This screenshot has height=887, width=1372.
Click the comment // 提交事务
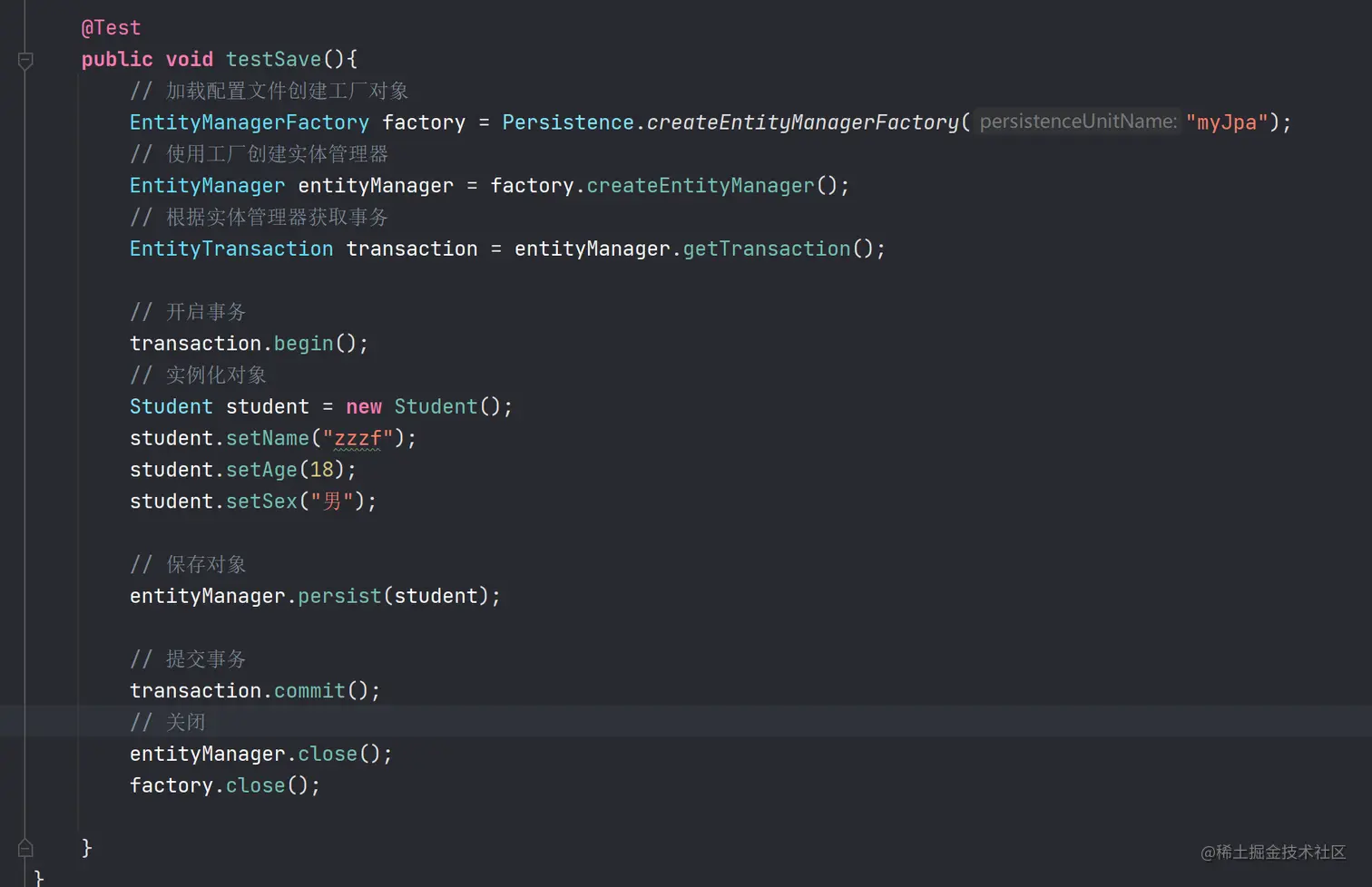(188, 659)
